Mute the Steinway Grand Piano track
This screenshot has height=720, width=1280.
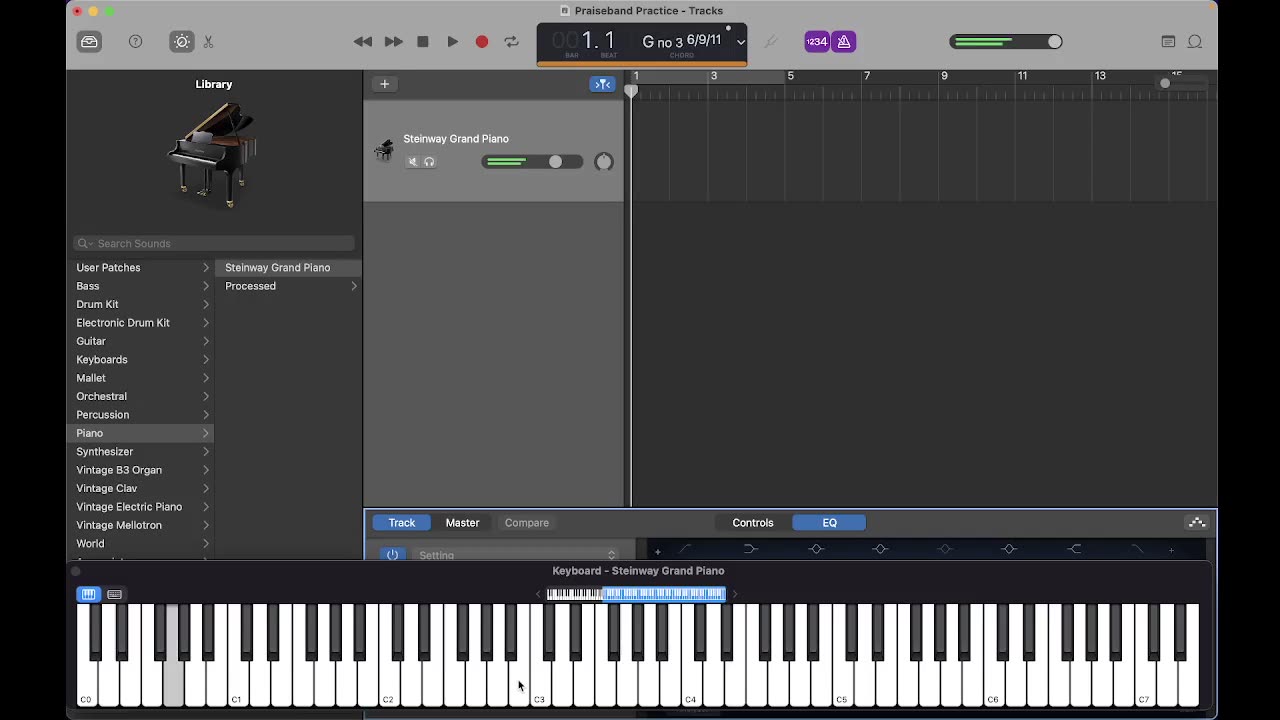tap(412, 162)
